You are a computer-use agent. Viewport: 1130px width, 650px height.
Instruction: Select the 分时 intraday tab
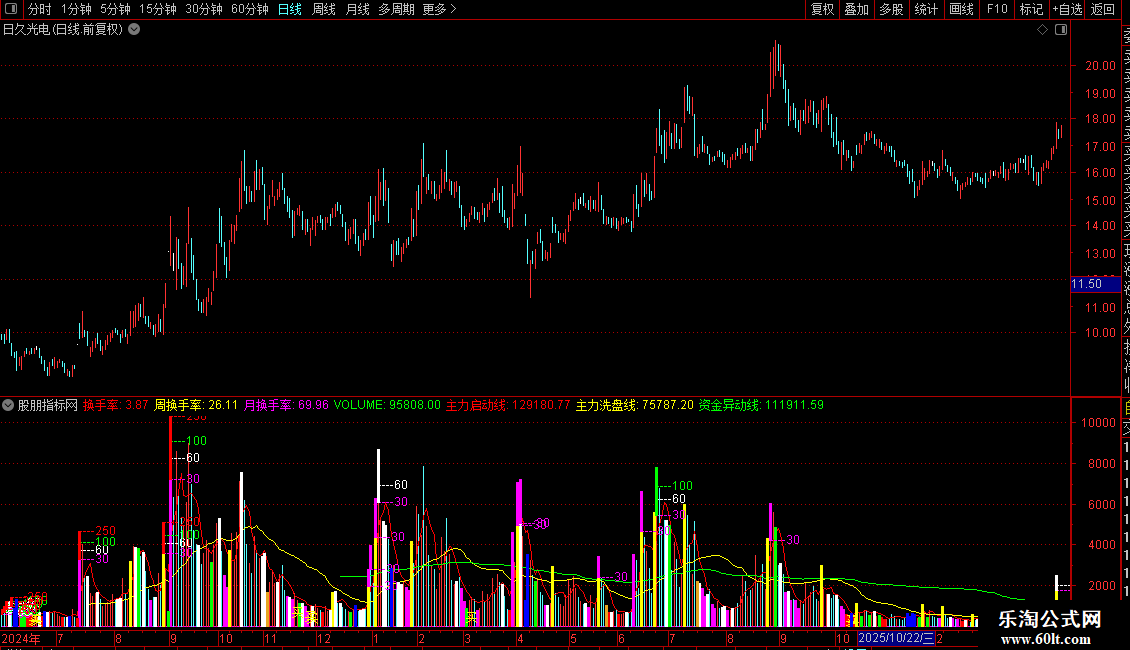40,9
